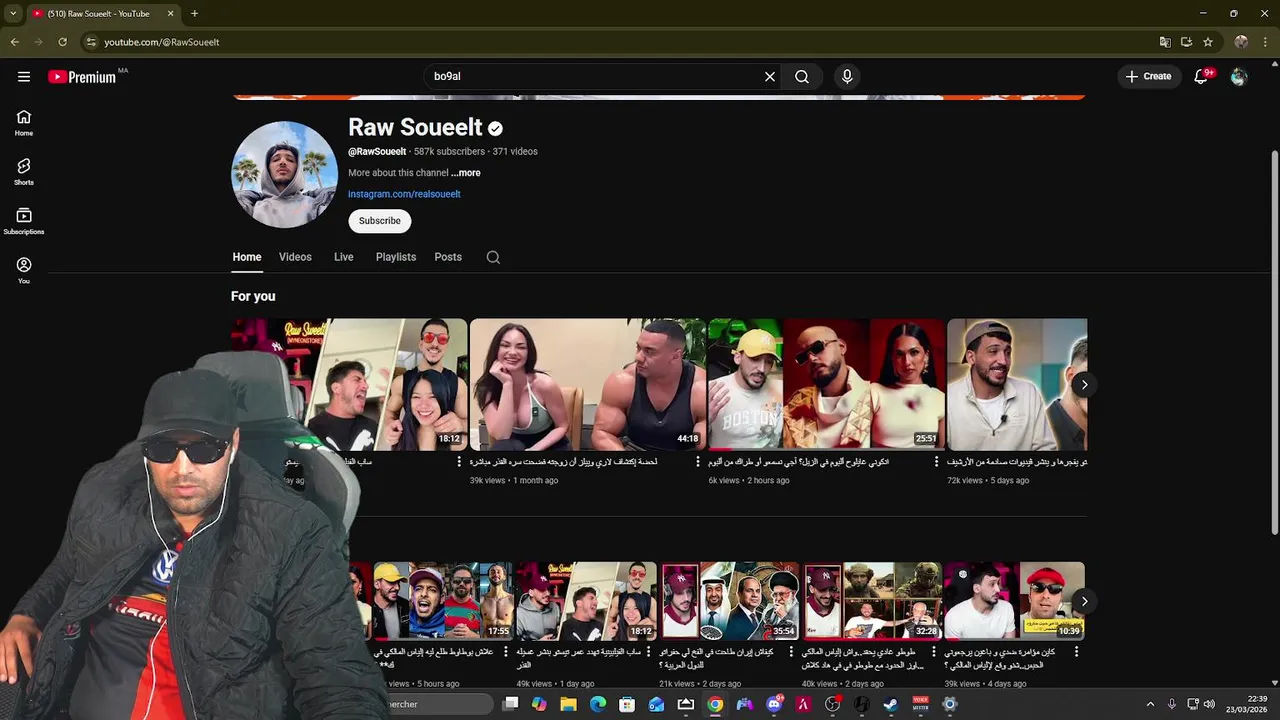Open Chrome's three-dot menu

(1264, 42)
